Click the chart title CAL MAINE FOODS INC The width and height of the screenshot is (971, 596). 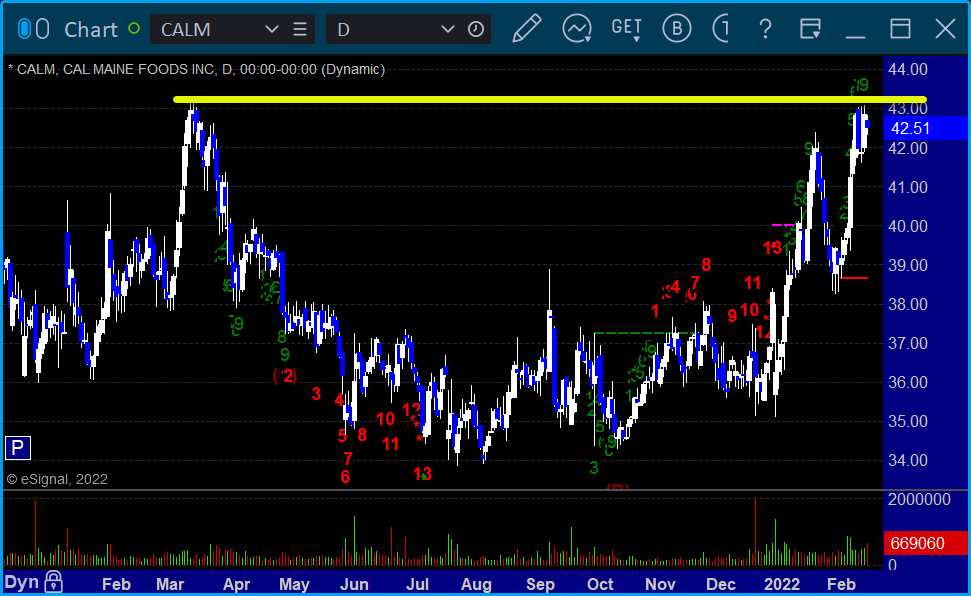pyautogui.click(x=140, y=69)
